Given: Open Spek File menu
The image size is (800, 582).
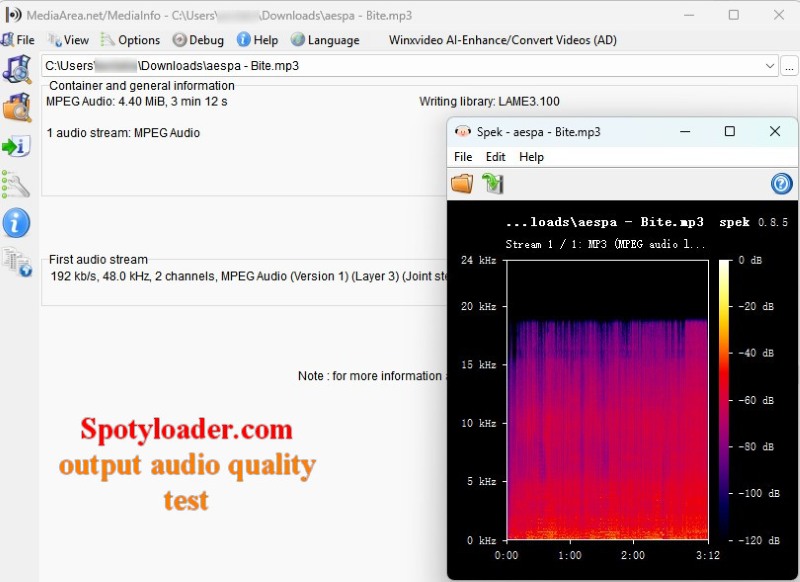Looking at the screenshot, I should (463, 157).
